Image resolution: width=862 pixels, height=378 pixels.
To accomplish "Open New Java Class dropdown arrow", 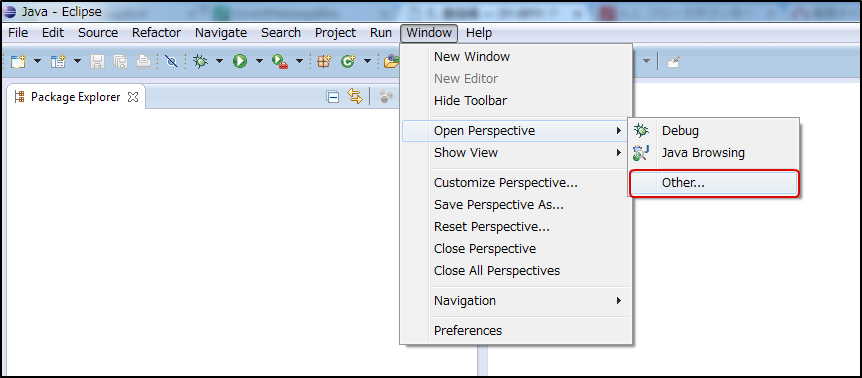I will click(367, 62).
